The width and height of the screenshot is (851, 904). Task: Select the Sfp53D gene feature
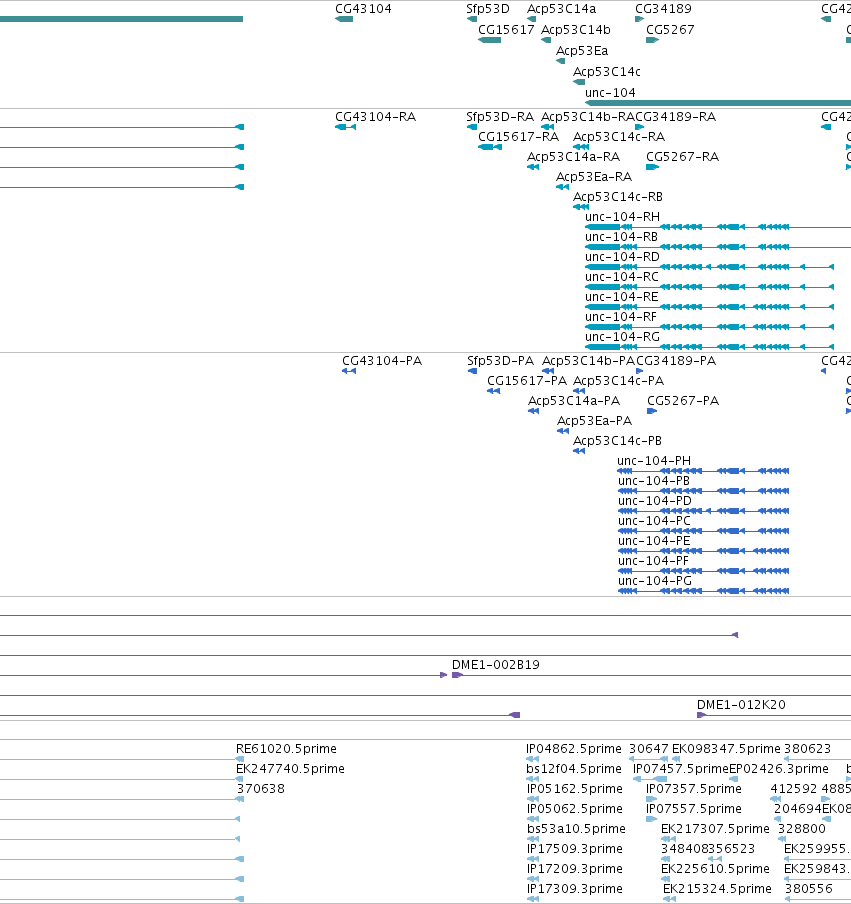472,19
